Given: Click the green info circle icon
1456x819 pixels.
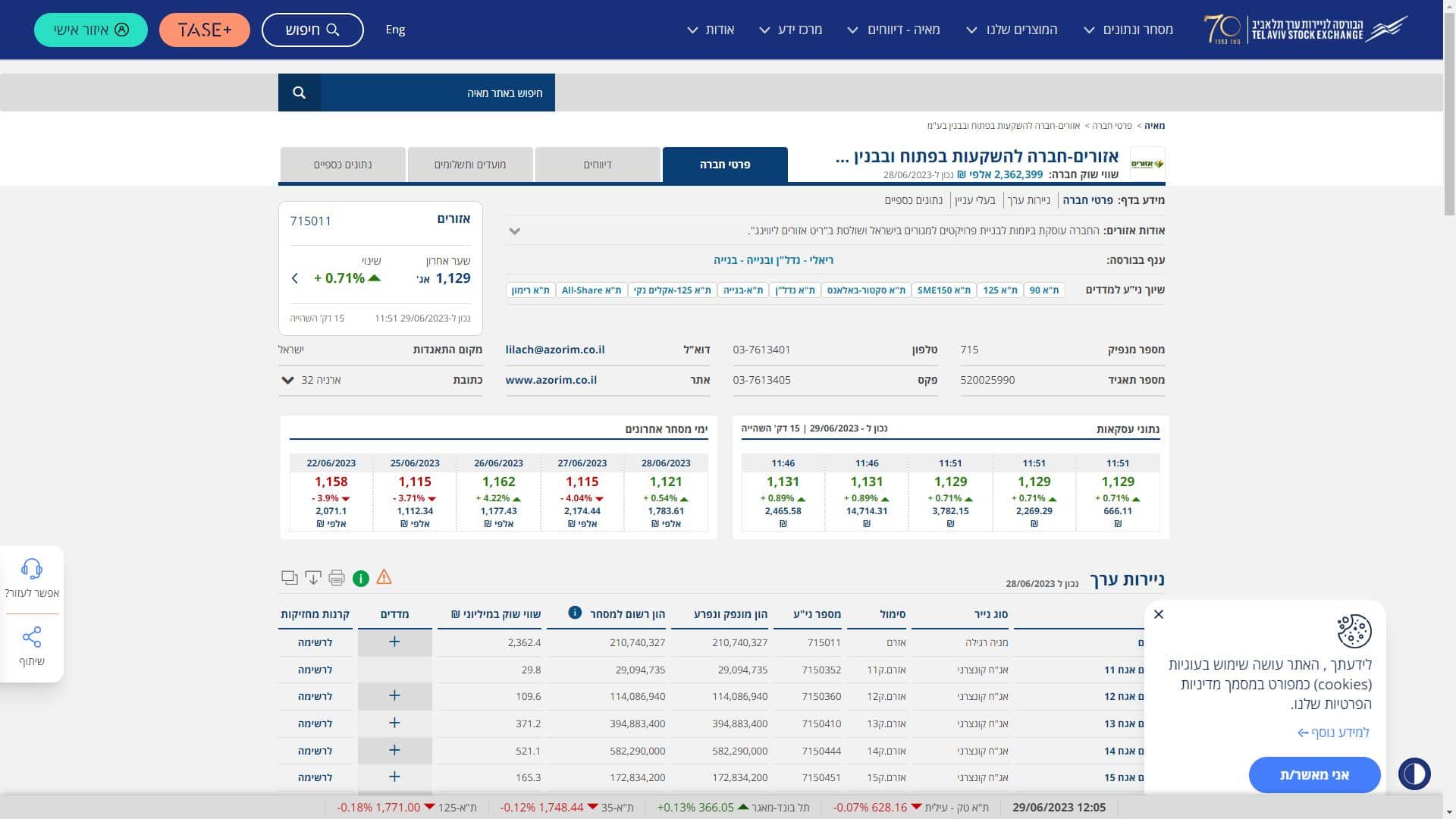Looking at the screenshot, I should pos(361,579).
